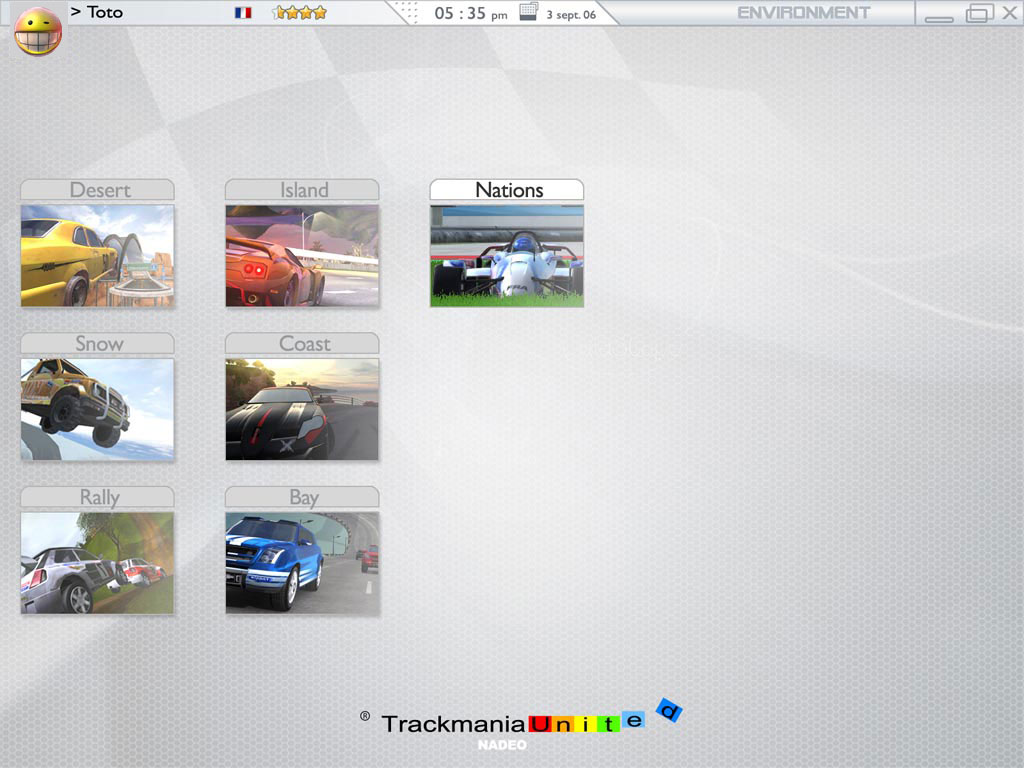Open the blue SUV Bay thumbnail
This screenshot has height=768, width=1024.
(x=302, y=563)
